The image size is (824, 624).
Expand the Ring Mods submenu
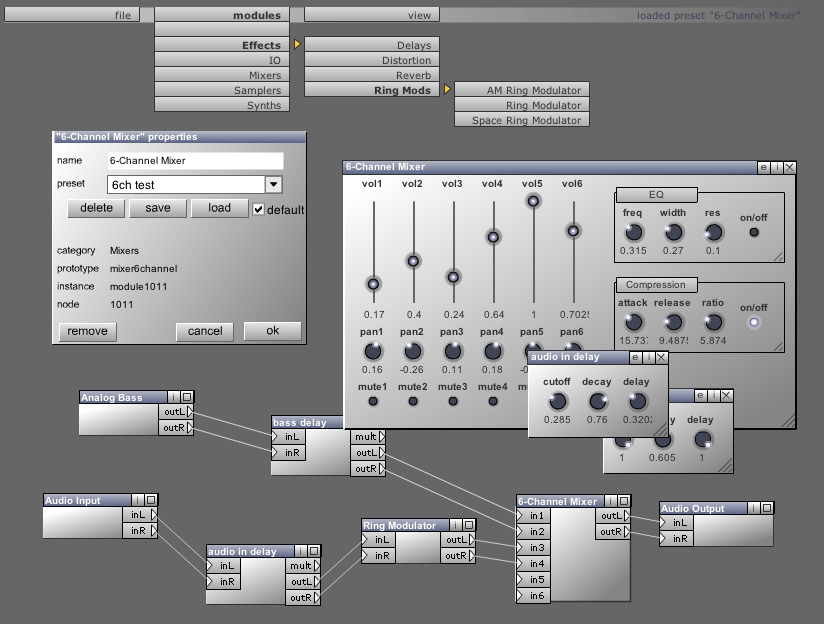(372, 90)
